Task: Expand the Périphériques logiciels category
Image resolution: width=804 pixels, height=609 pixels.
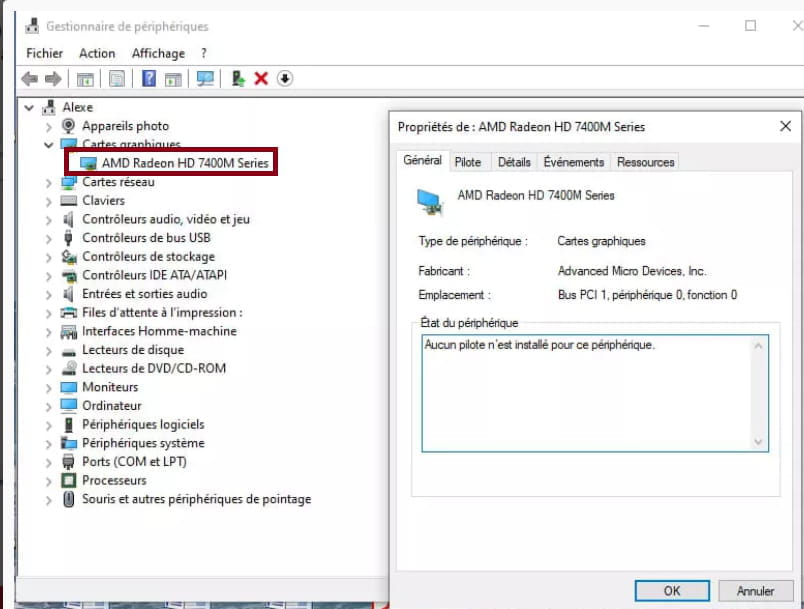Action: (49, 425)
